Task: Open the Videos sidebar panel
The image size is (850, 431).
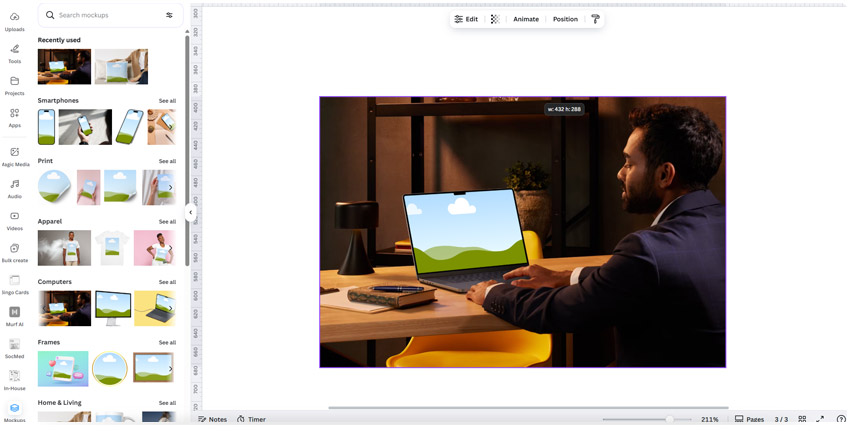Action: pyautogui.click(x=15, y=220)
